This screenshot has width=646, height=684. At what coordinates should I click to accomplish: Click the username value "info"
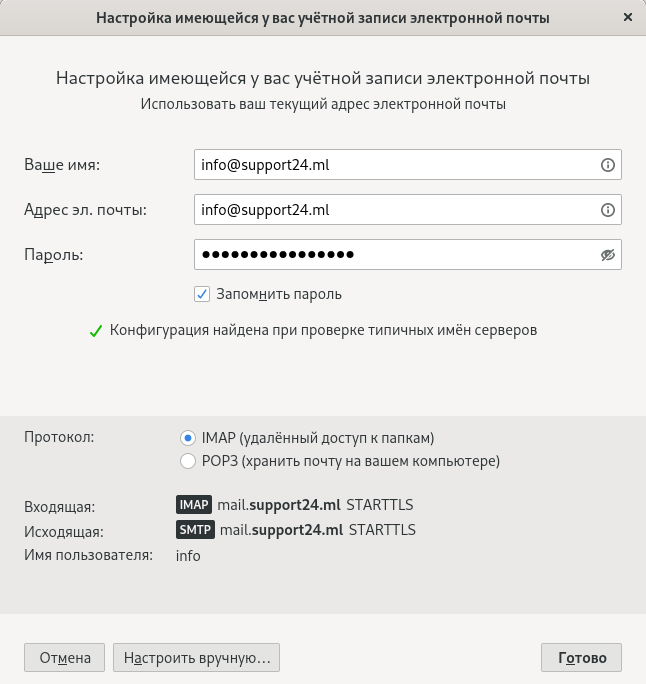(188, 556)
